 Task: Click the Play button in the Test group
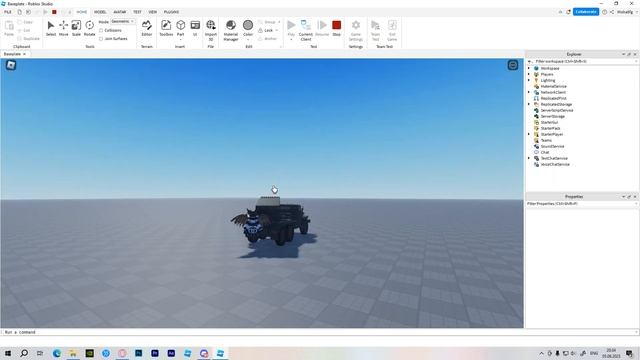coord(291,27)
